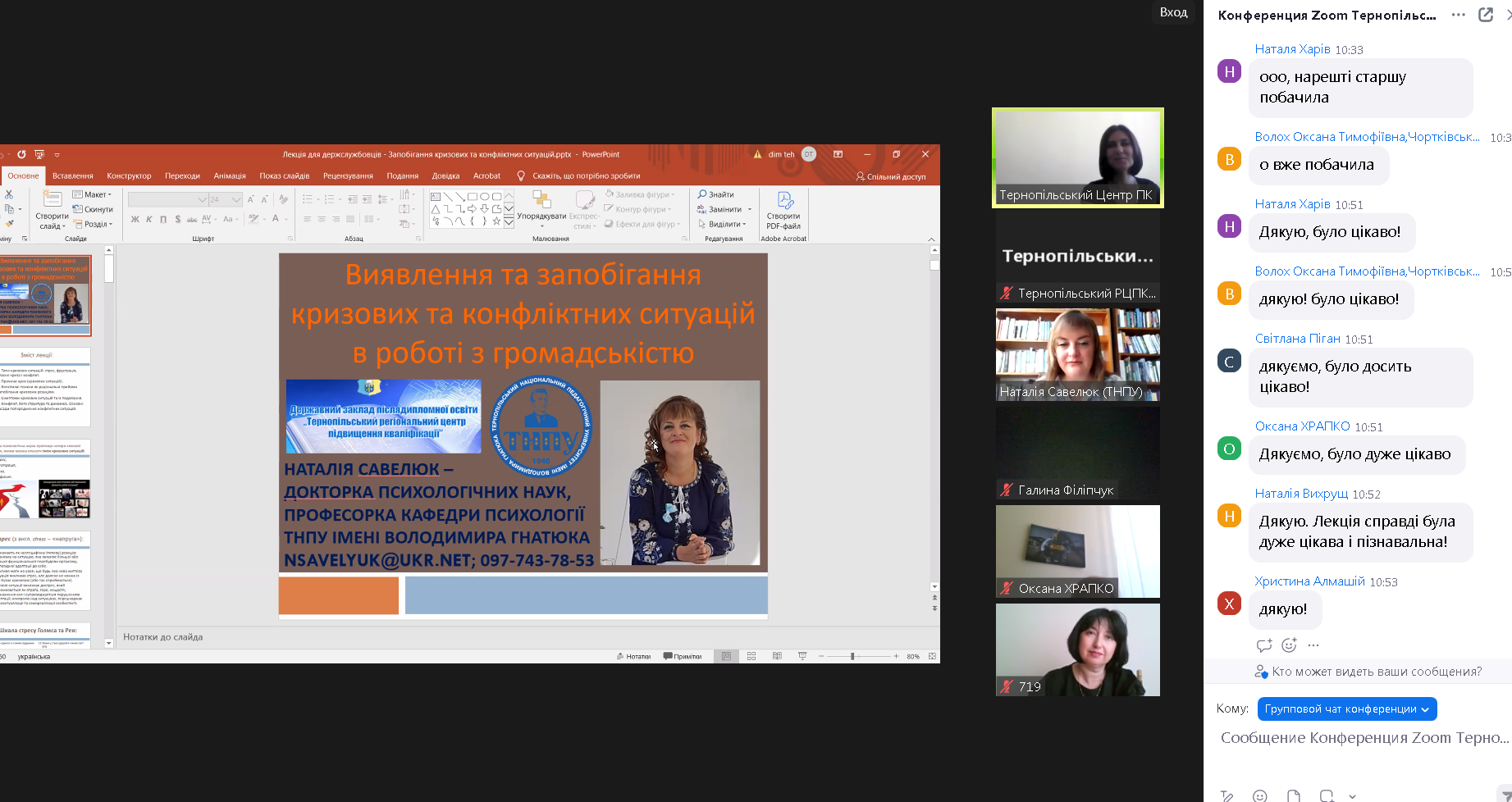
Task: Toggle center text alignment
Action: [322, 219]
